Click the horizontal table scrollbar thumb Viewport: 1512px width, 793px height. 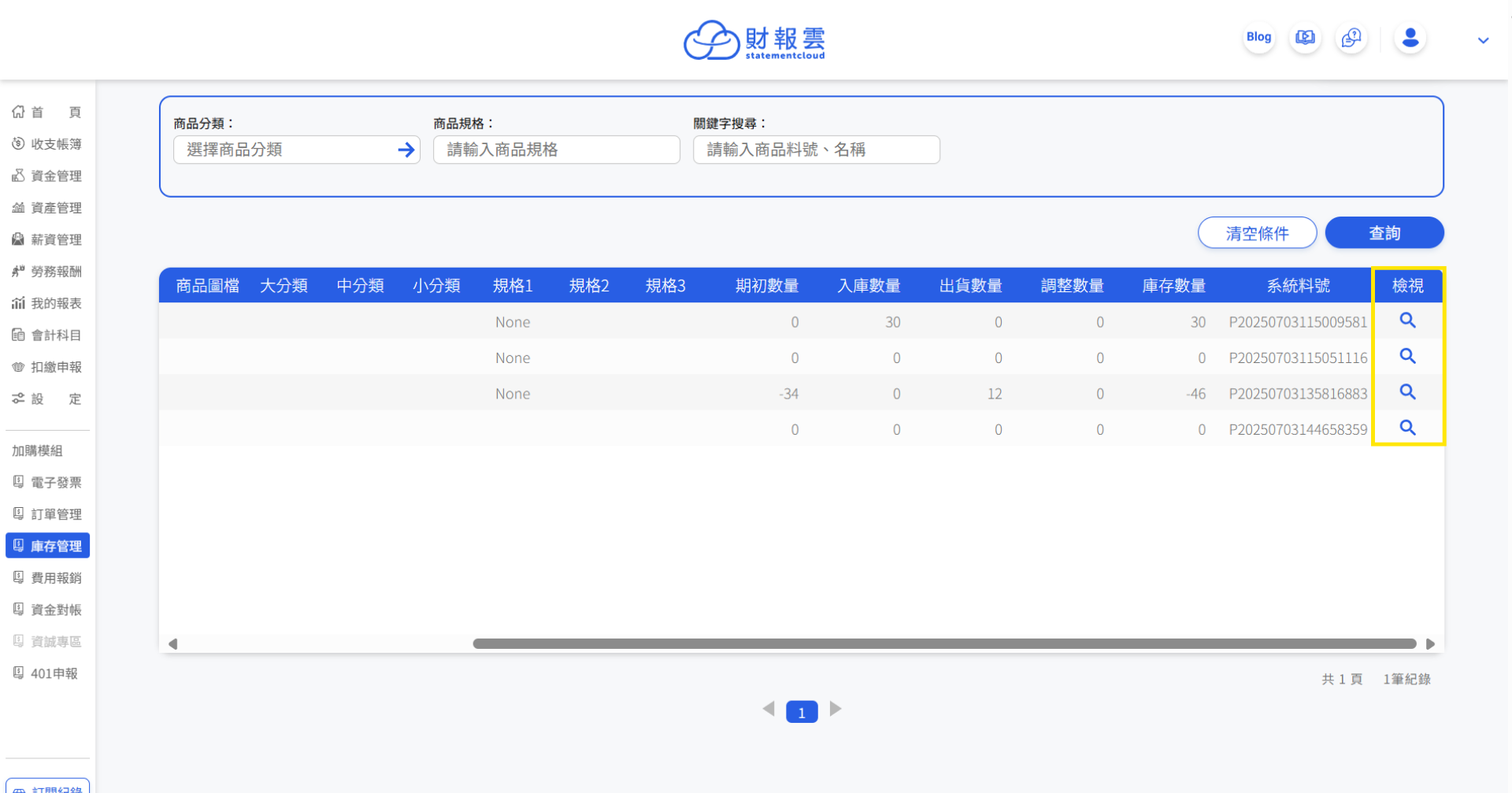[x=943, y=644]
